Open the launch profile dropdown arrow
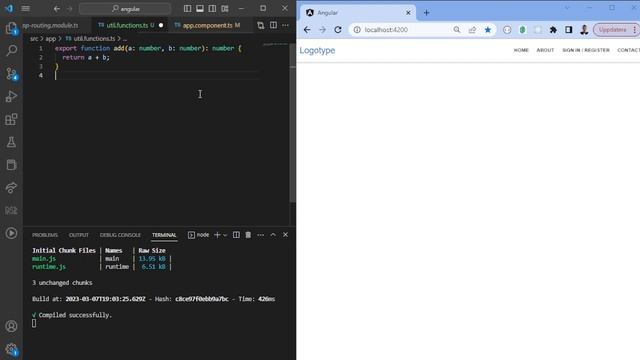Screen dimensions: 640x360 (225, 235)
